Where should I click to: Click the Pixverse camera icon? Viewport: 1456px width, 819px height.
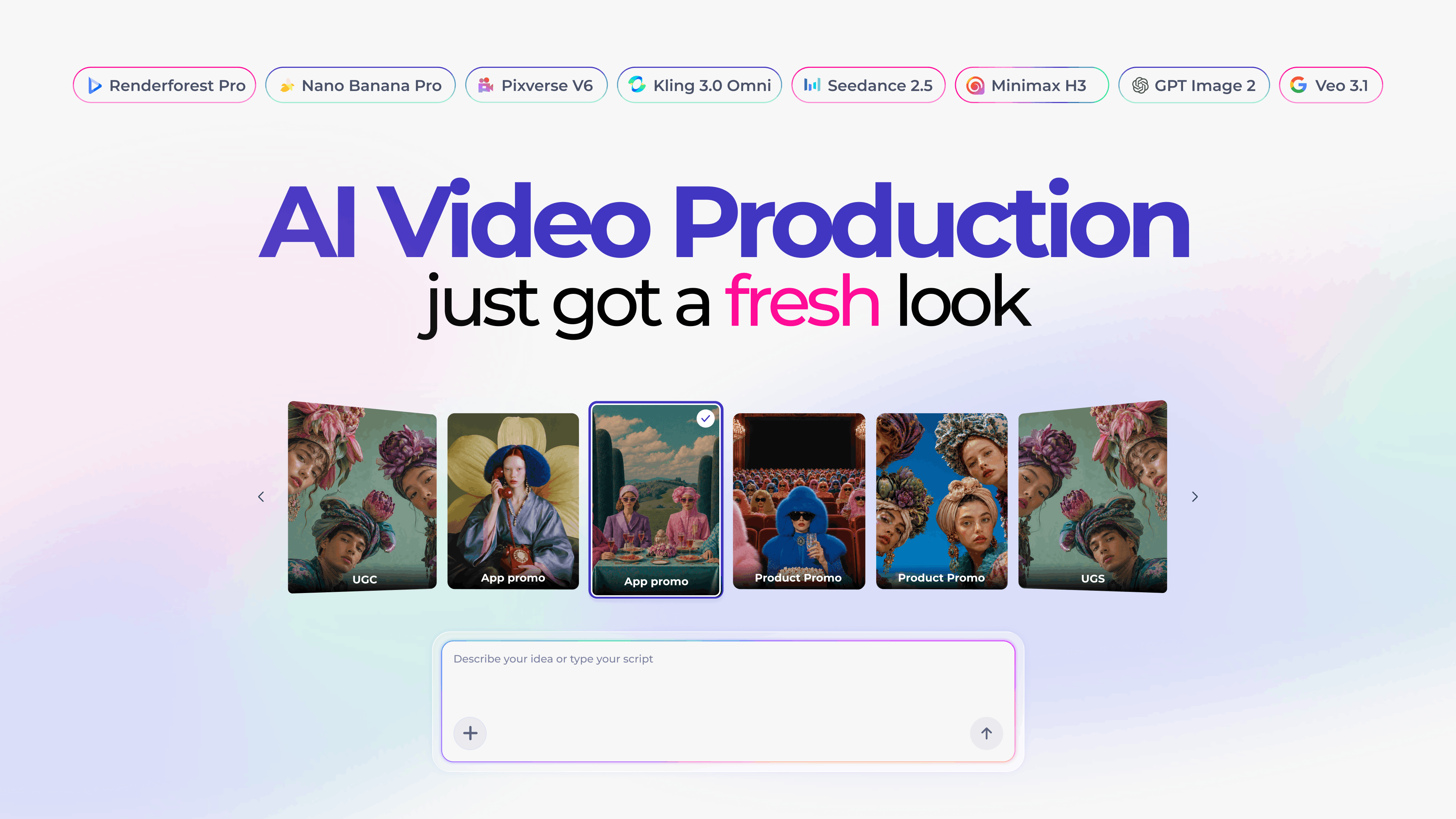pos(485,85)
